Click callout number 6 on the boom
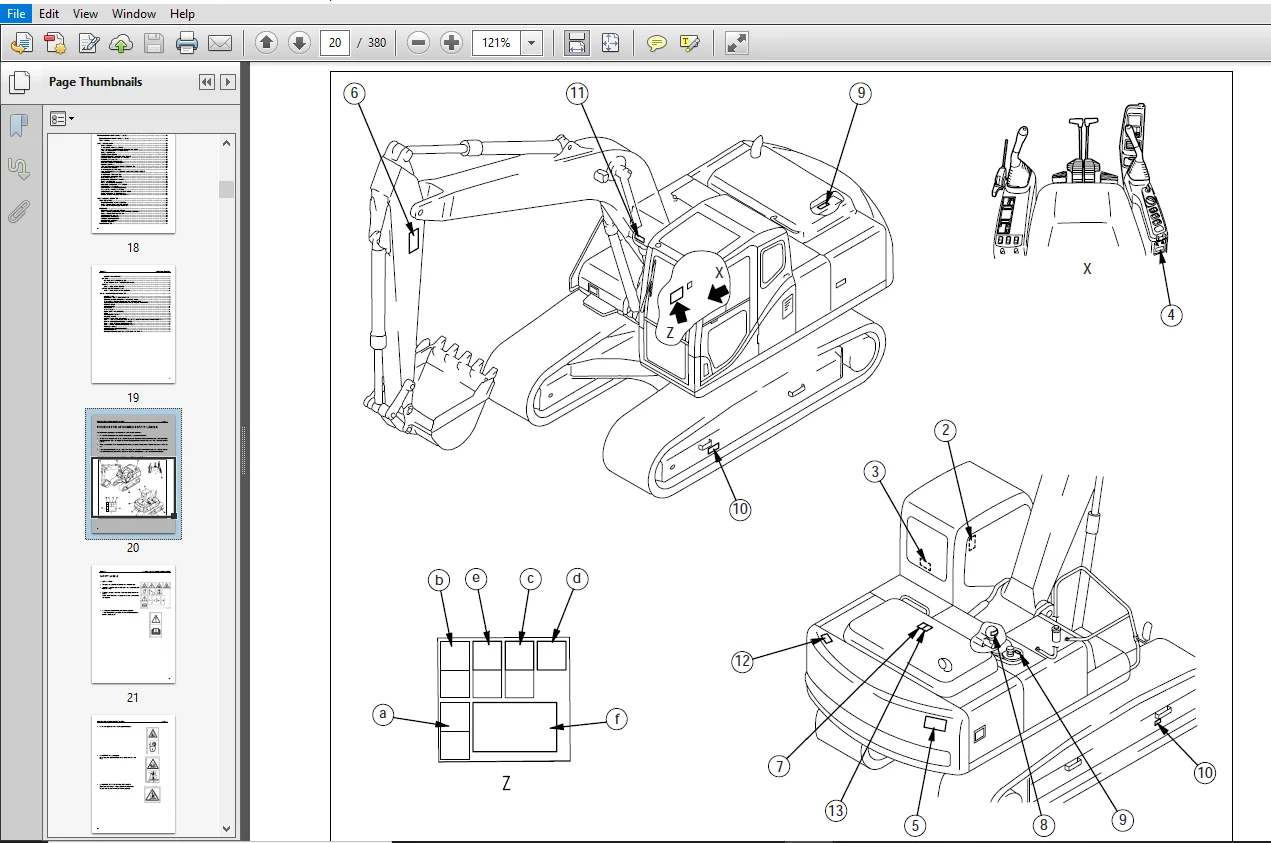Viewport: 1271px width, 843px height. tap(354, 93)
